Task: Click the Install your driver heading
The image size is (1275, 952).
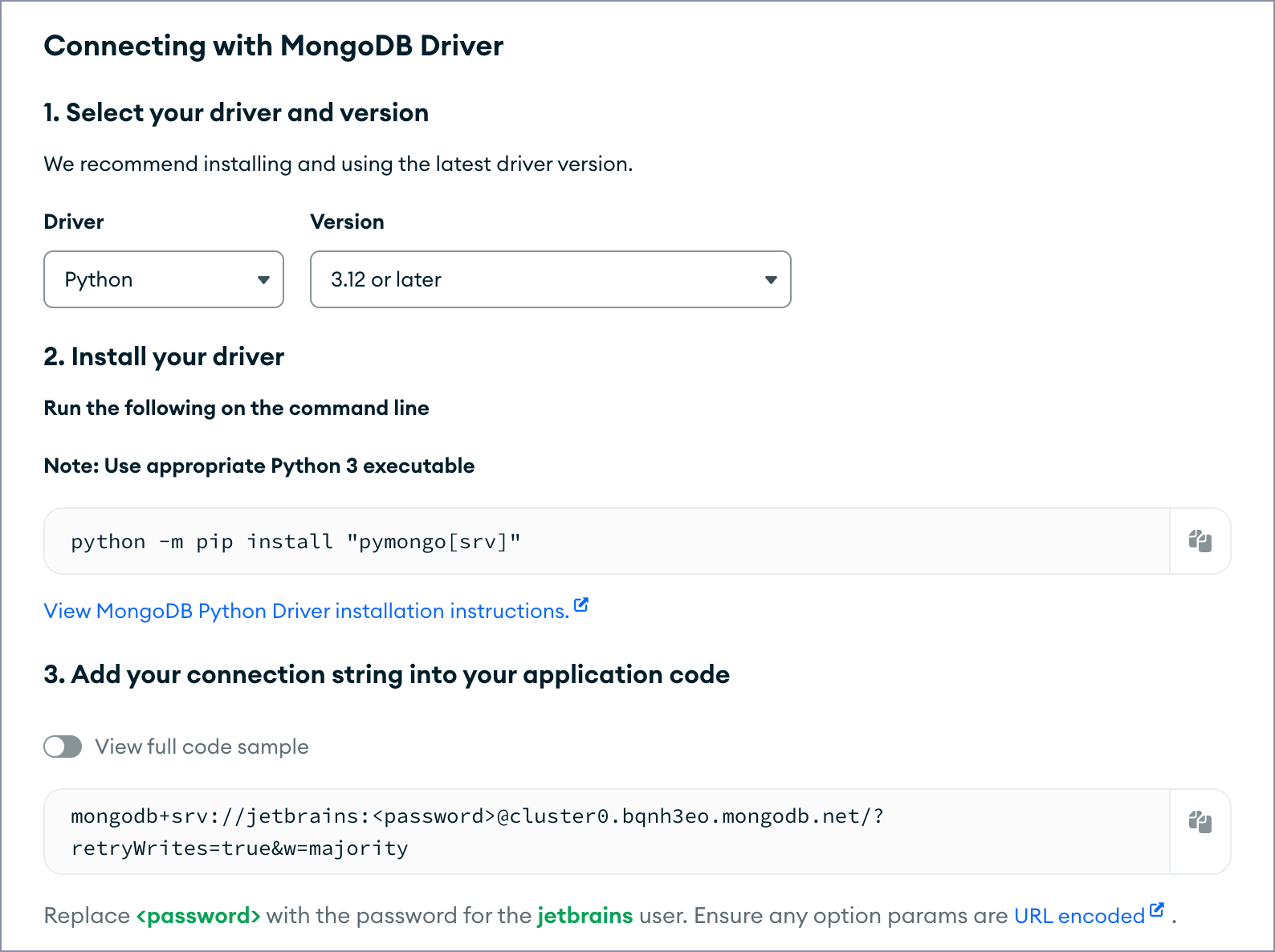Action: click(x=164, y=356)
